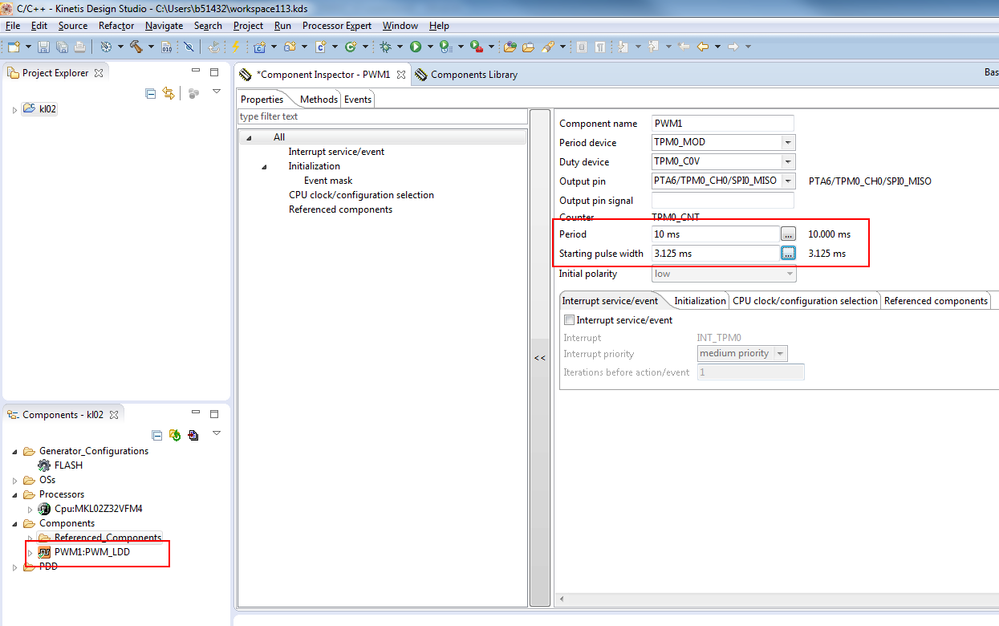Click the Starting pulse width value field
This screenshot has height=626, width=999.
pyautogui.click(x=715, y=253)
